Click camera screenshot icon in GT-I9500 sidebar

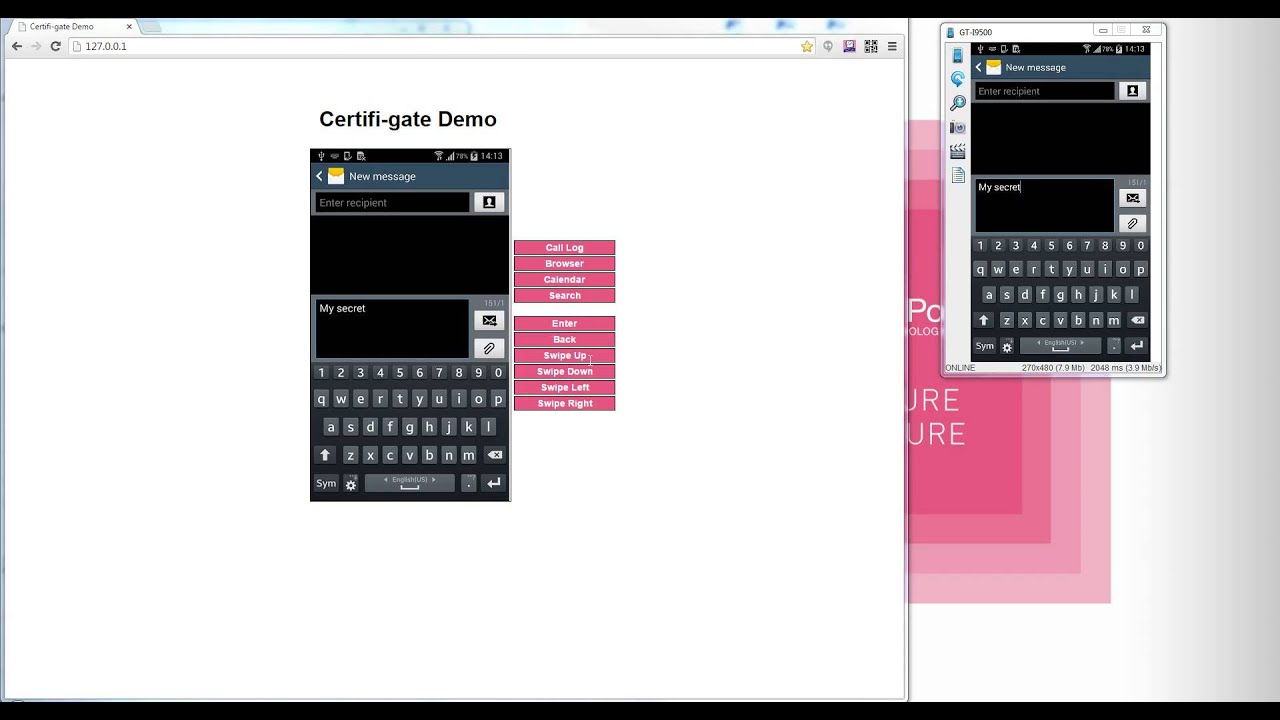point(957,127)
